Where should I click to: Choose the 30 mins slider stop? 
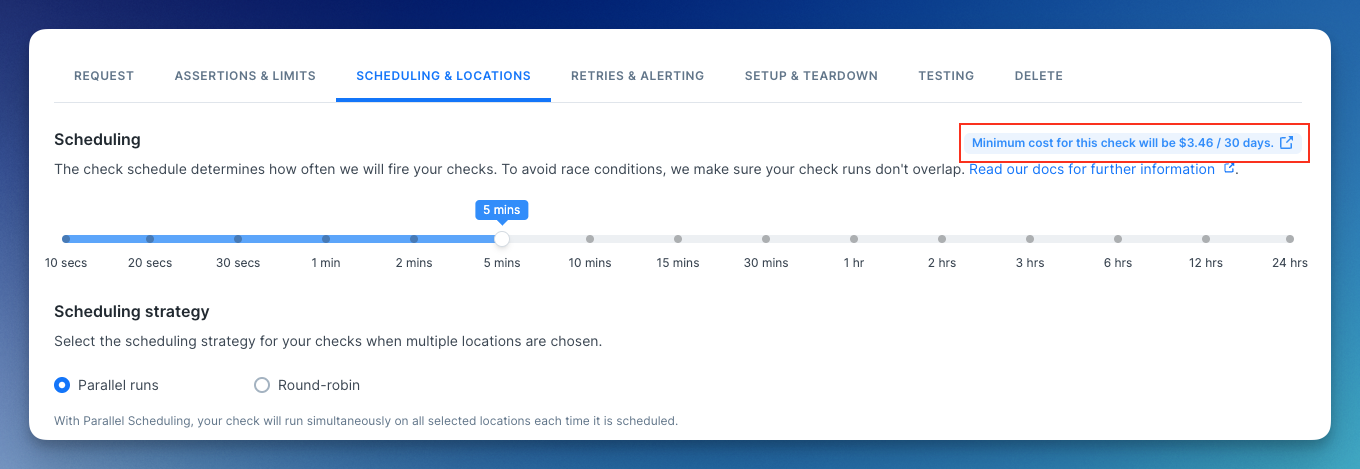pyautogui.click(x=766, y=239)
